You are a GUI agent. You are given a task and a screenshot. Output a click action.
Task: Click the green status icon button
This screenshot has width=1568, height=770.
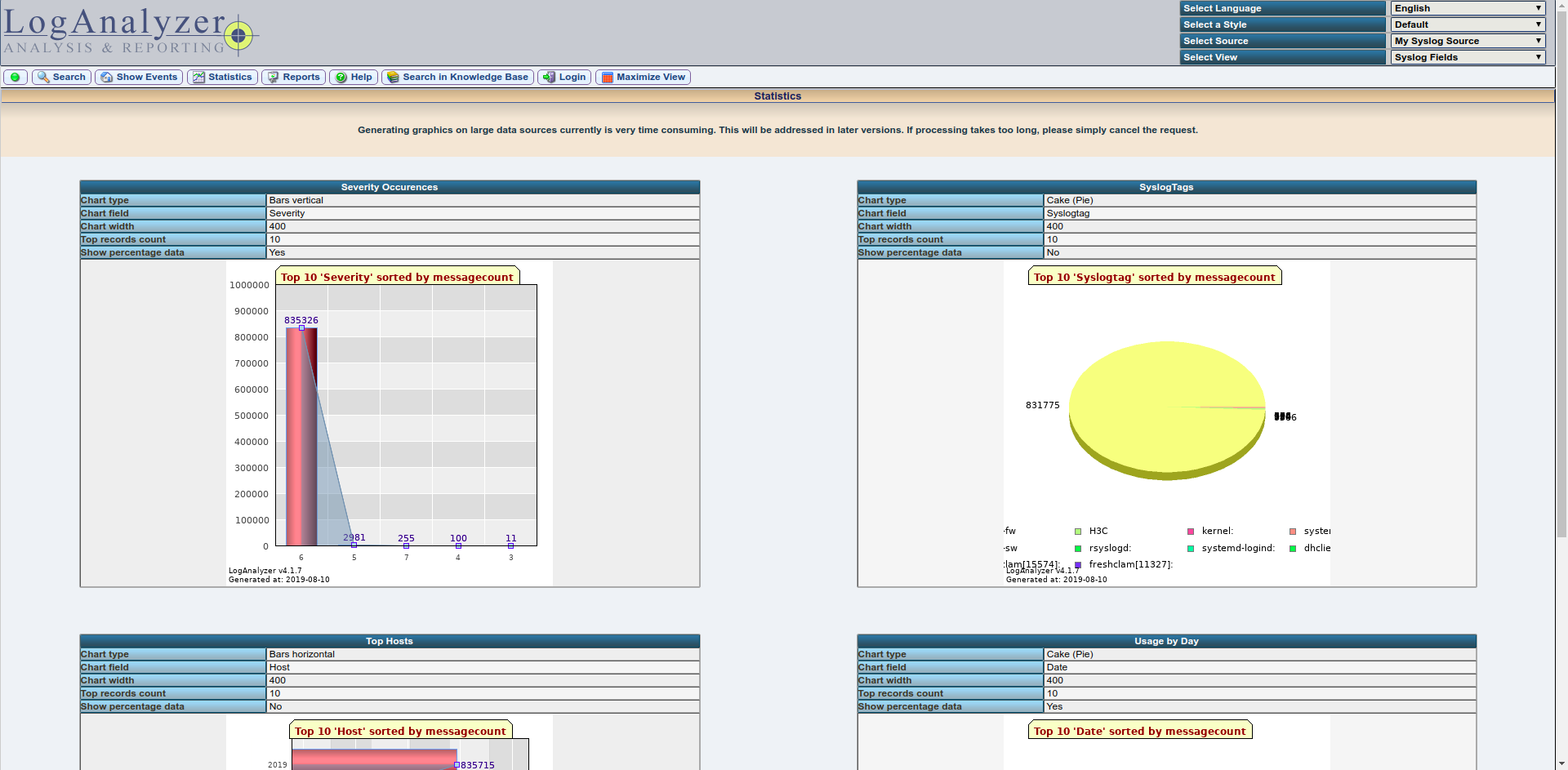[x=16, y=77]
